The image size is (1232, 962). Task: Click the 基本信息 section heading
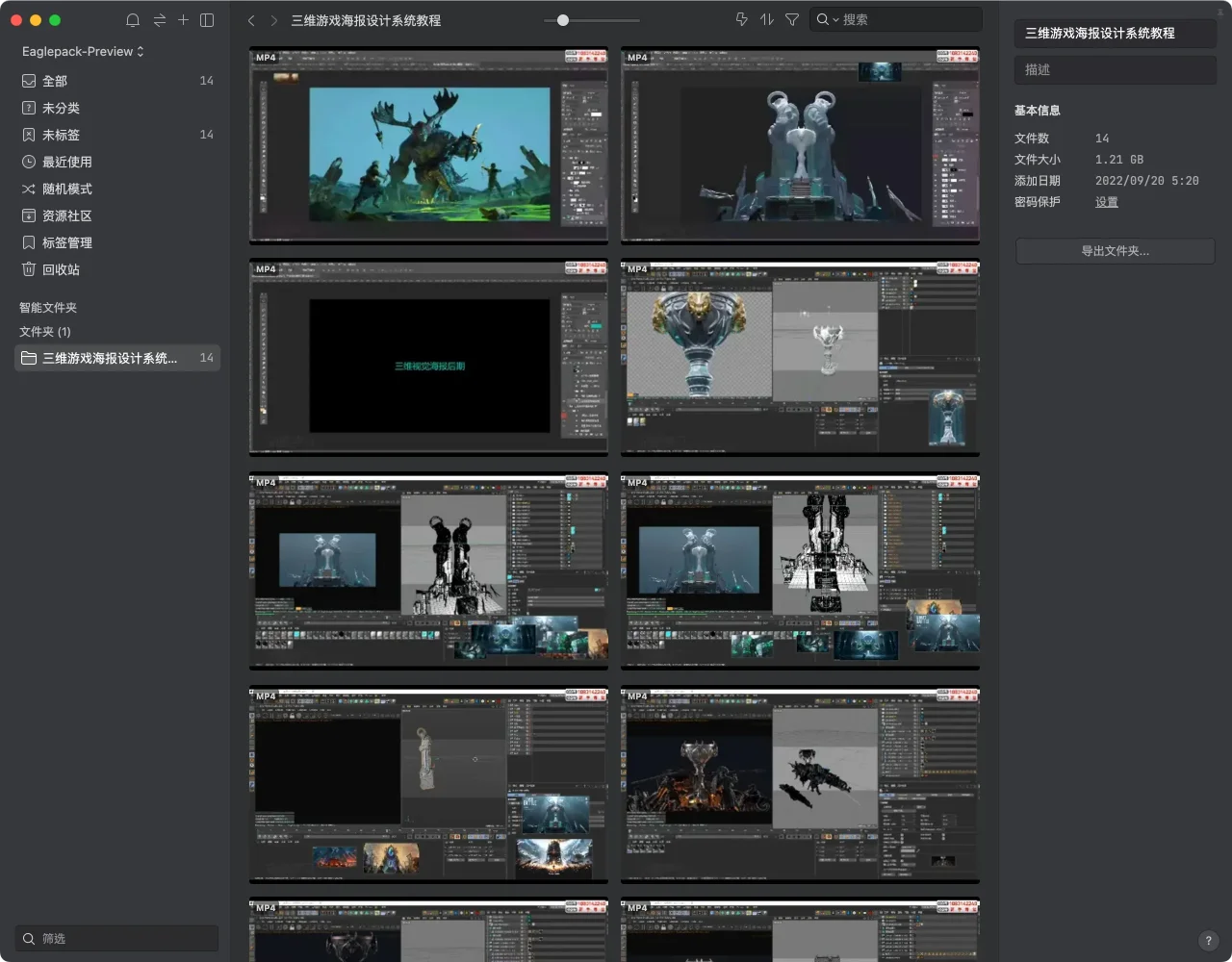1038,111
